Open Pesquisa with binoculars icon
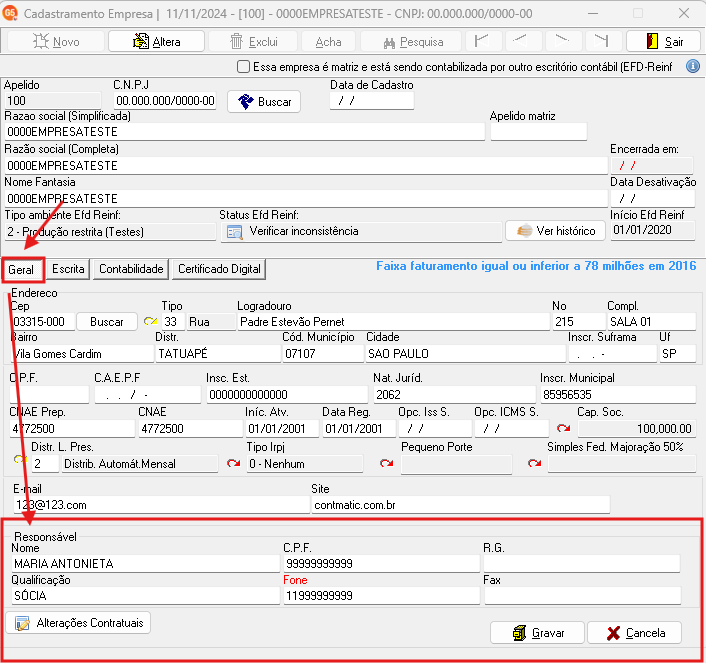The image size is (706, 663). point(412,41)
